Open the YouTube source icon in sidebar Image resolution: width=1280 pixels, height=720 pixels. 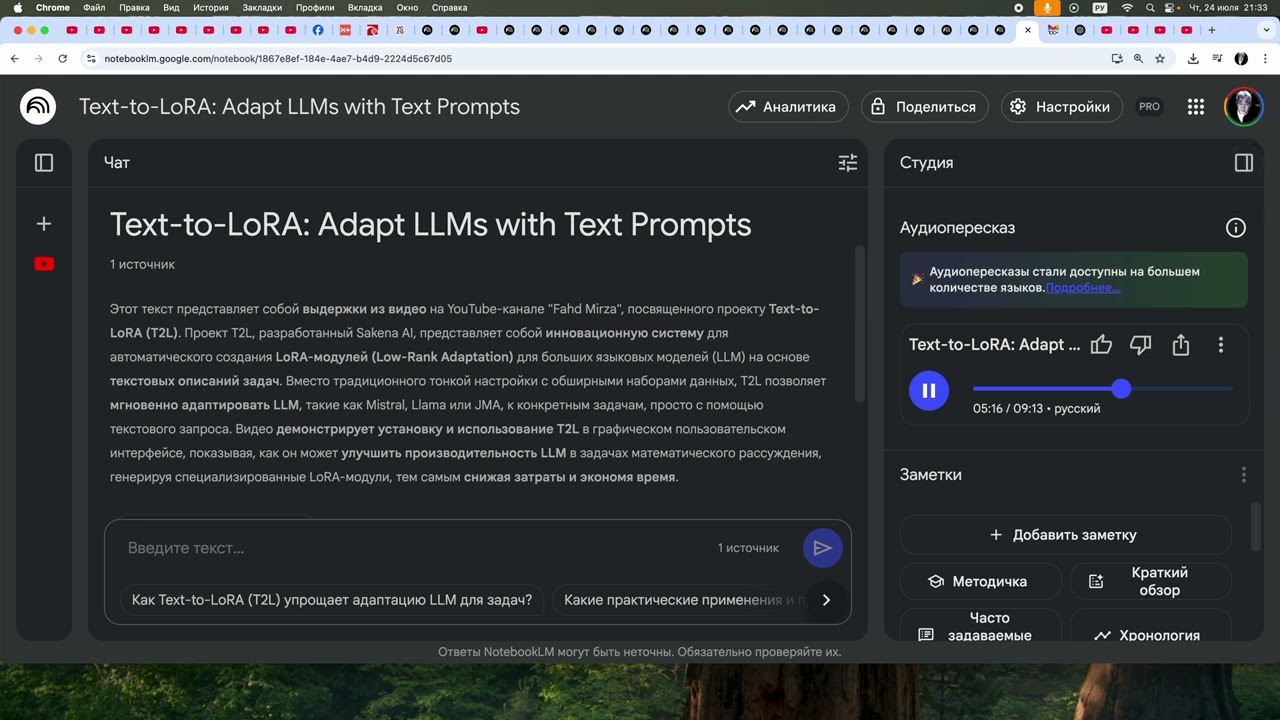coord(44,264)
